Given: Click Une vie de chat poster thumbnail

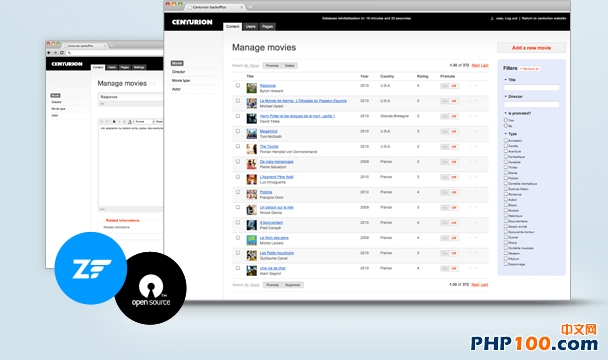Looking at the screenshot, I should tap(252, 270).
